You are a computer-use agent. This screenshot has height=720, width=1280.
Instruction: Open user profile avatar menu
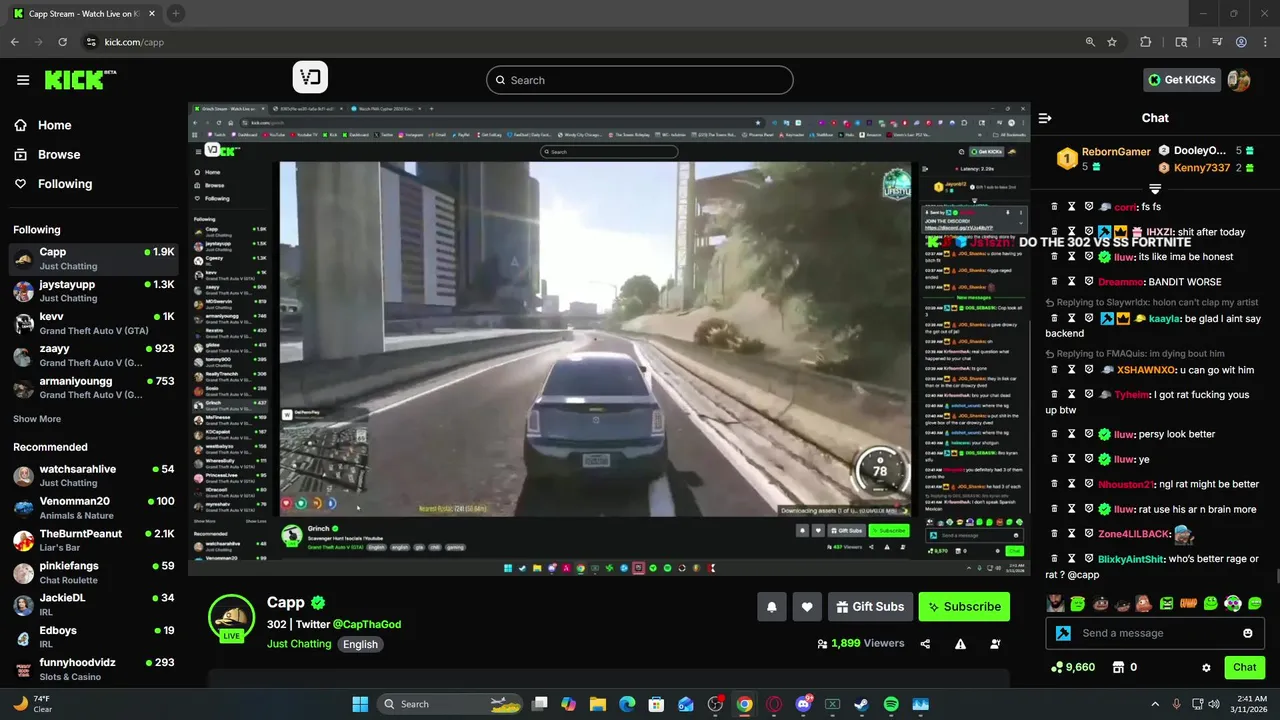click(x=1239, y=80)
